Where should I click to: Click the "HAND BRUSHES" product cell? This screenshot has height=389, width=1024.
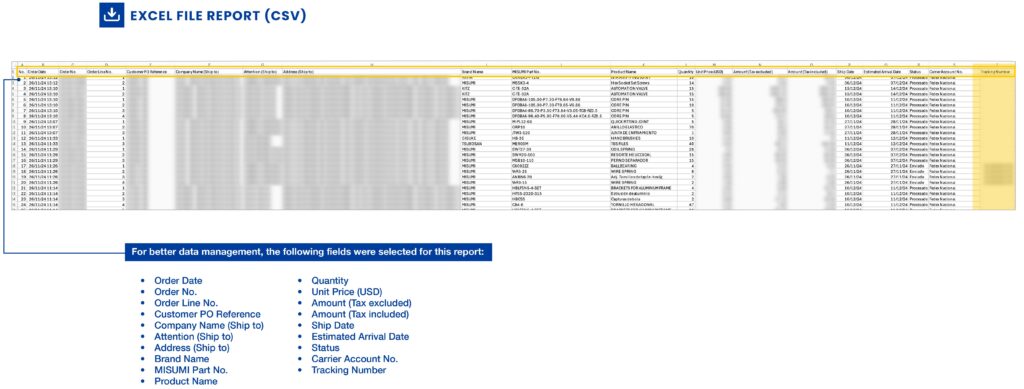tap(626, 138)
